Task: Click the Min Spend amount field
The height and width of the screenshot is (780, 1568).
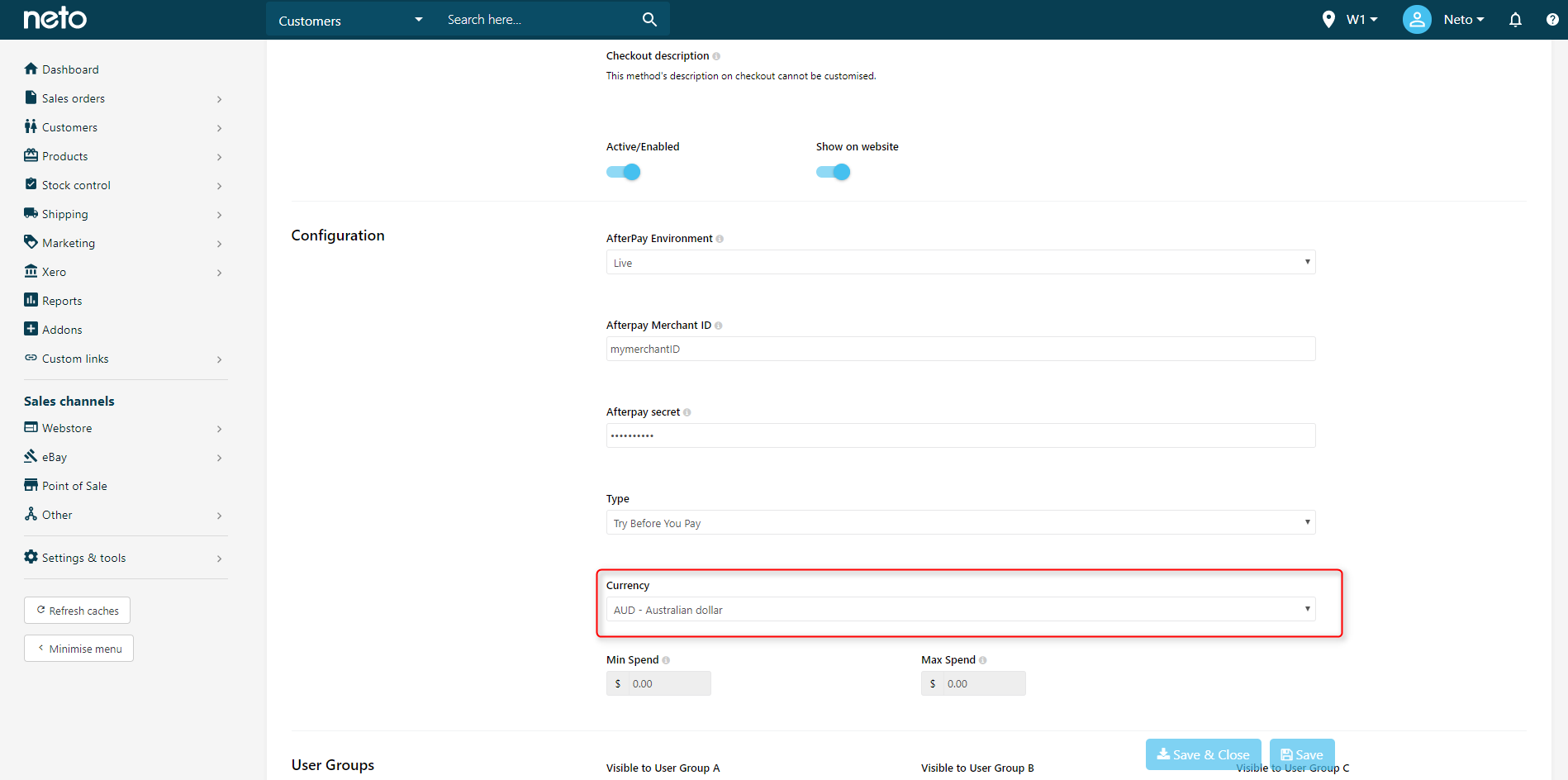Action: (x=669, y=684)
